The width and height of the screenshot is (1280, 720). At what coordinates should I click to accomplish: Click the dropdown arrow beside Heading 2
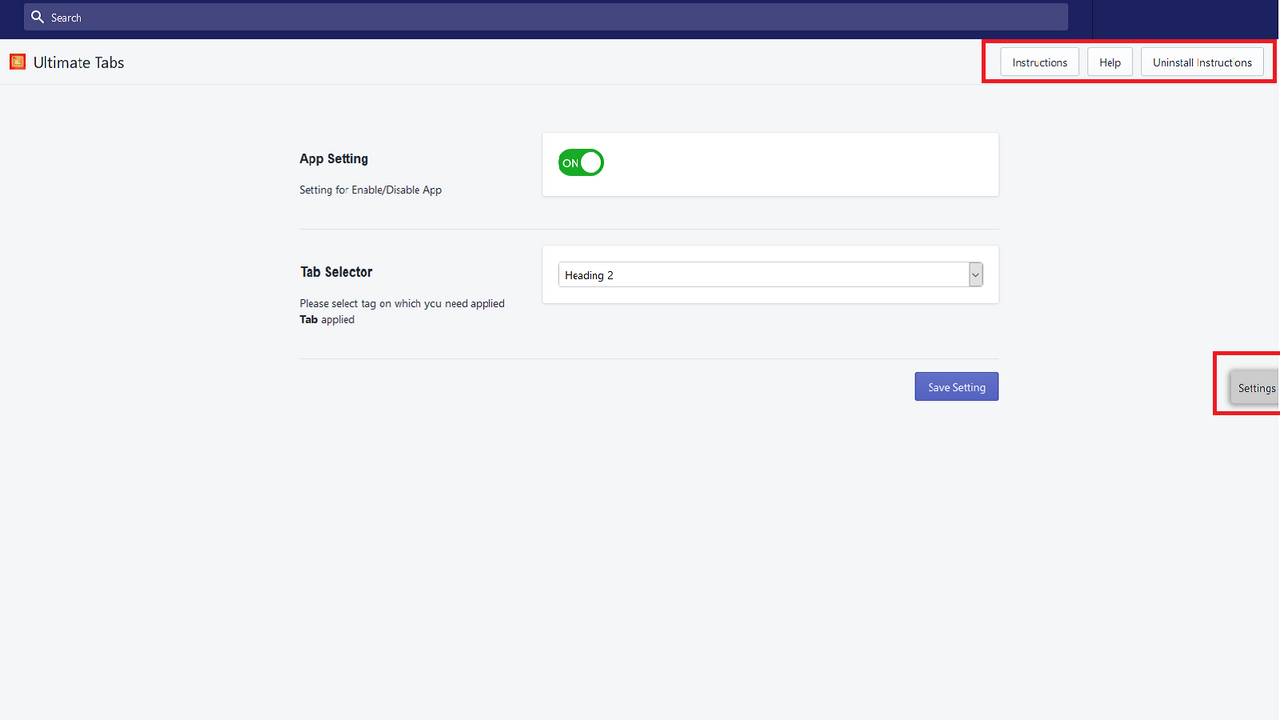tap(974, 274)
